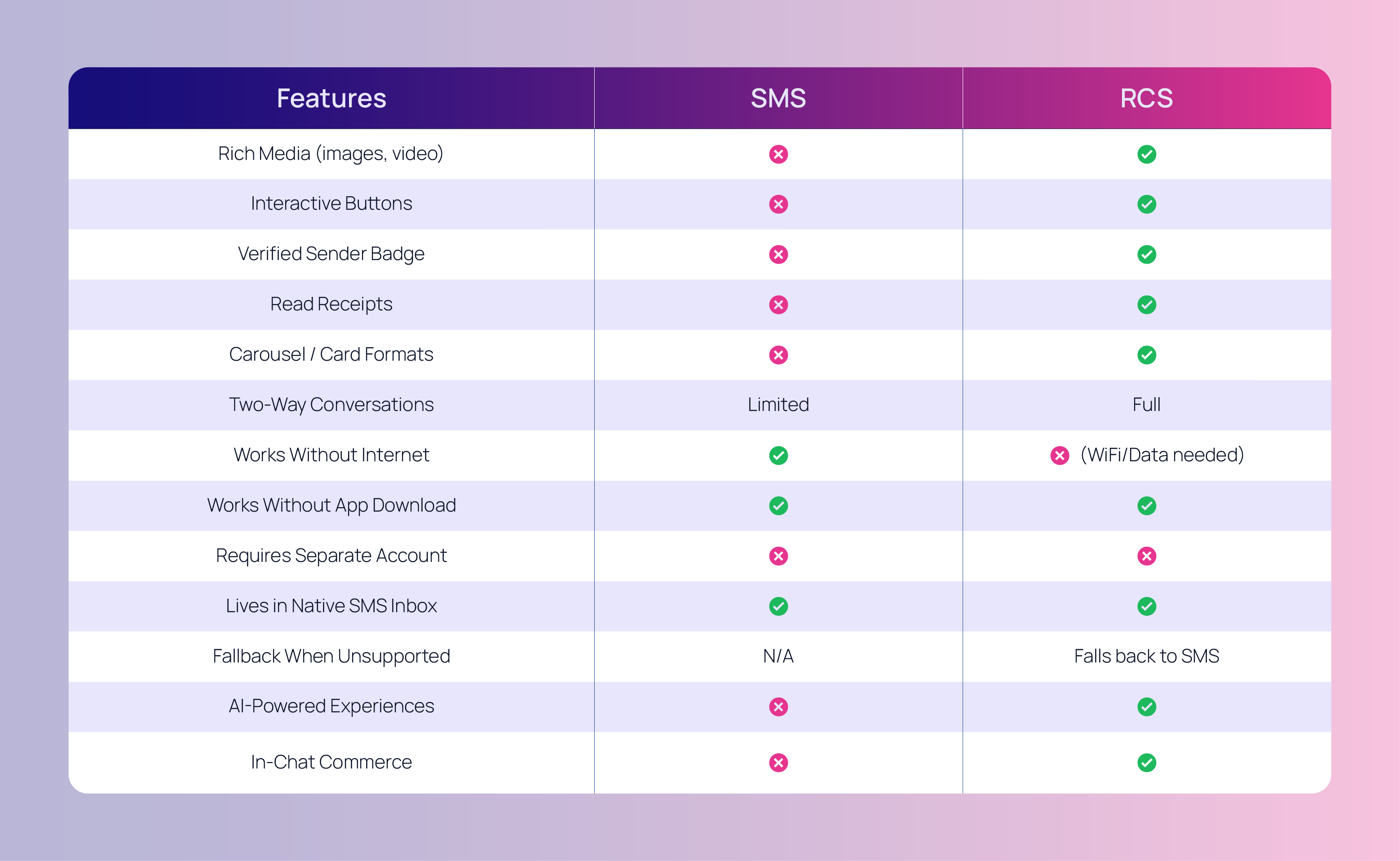
Task: Click the SMS red cross for Rich Media
Action: click(778, 155)
